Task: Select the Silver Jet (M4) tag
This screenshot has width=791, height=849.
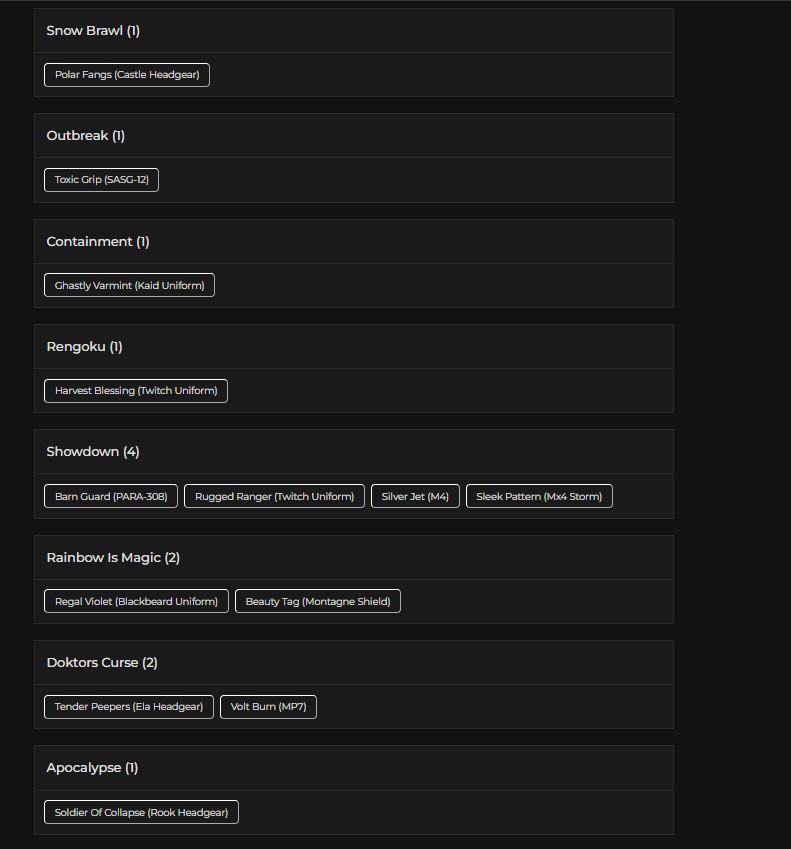Action: pyautogui.click(x=415, y=496)
